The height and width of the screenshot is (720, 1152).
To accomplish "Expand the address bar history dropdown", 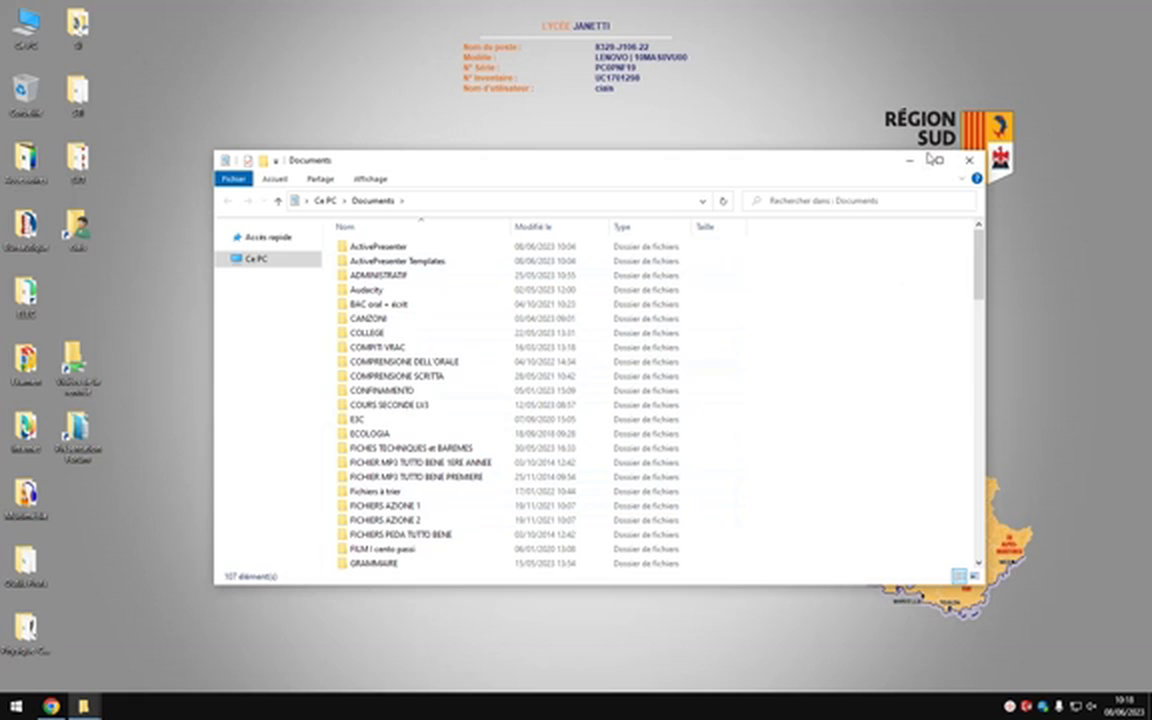I will click(x=703, y=201).
